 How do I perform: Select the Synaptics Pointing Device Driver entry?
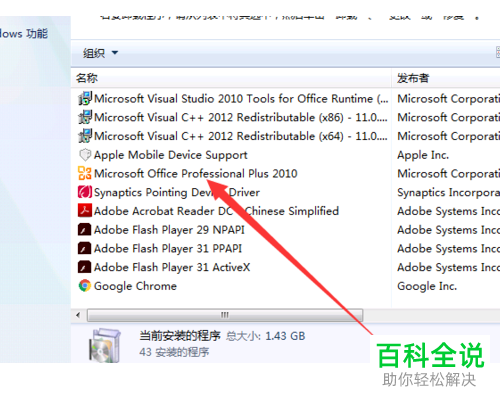click(177, 192)
